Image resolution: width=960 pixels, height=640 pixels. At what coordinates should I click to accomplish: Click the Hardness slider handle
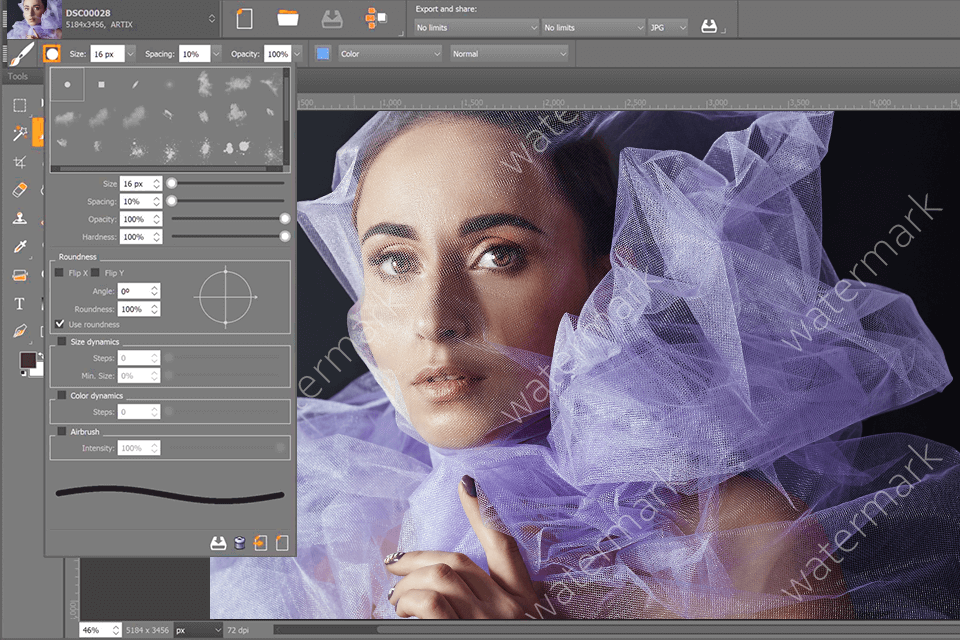coord(285,236)
